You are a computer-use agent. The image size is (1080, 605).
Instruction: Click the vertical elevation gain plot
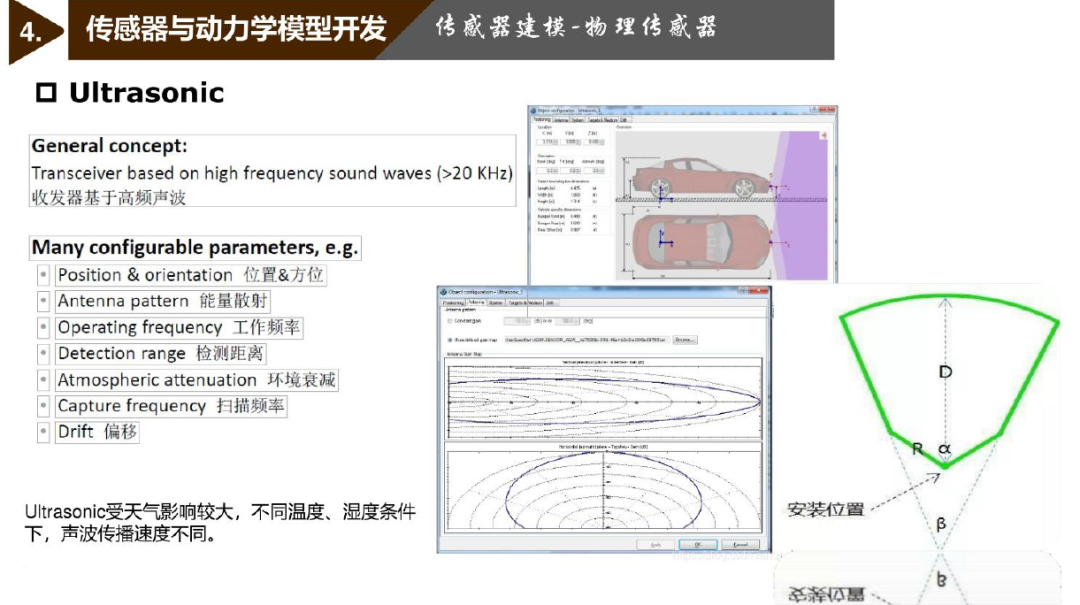point(604,399)
